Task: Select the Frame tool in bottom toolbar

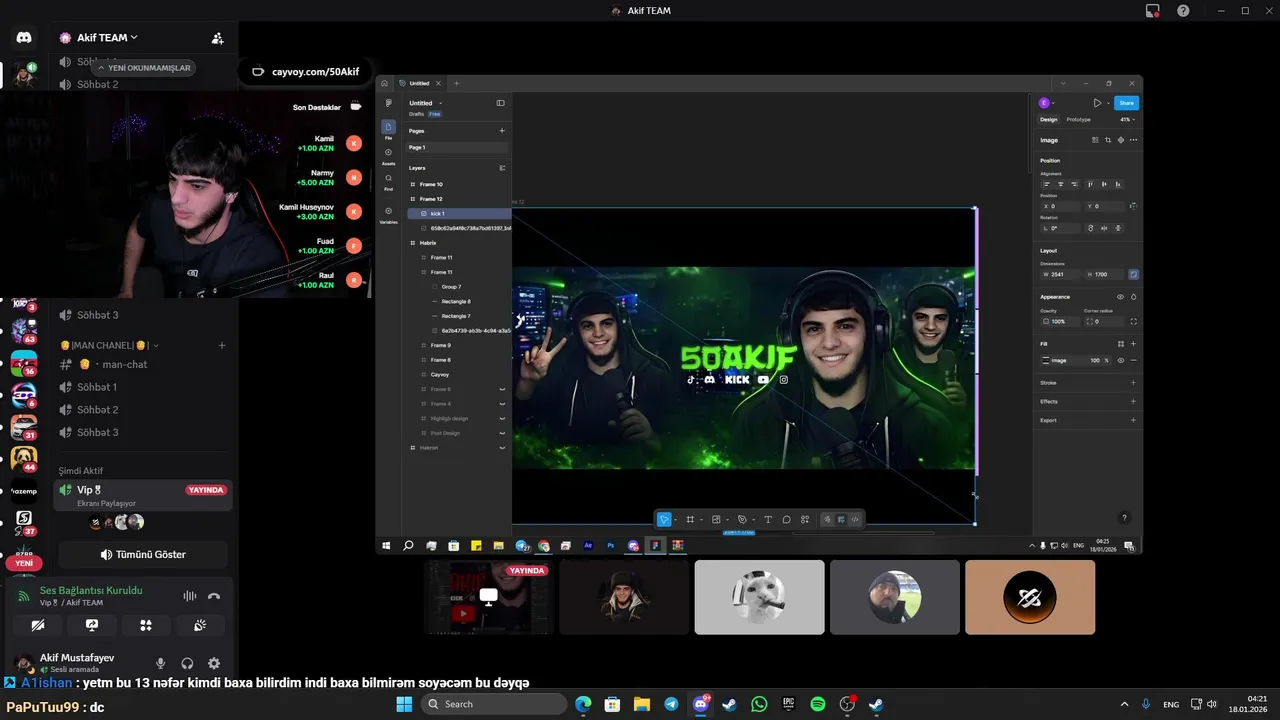Action: pyautogui.click(x=689, y=520)
